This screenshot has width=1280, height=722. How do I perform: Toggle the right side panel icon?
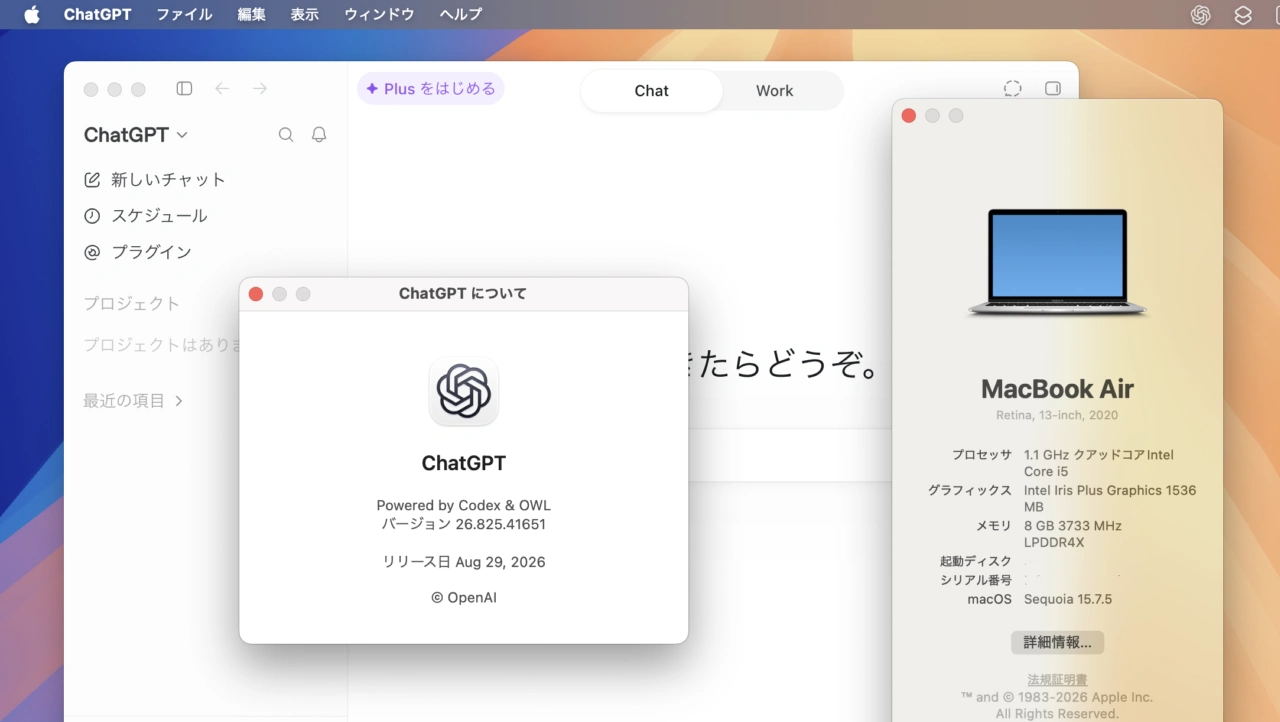1053,89
